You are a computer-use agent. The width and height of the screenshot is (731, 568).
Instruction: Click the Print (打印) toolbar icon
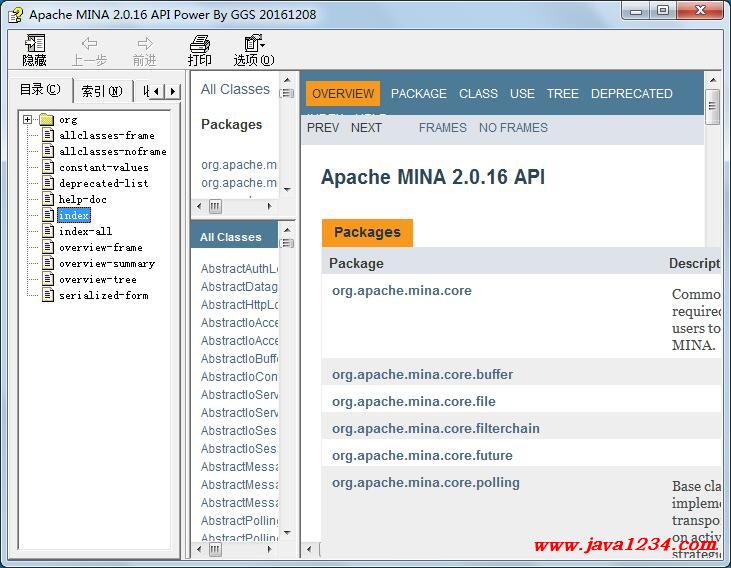coord(200,44)
